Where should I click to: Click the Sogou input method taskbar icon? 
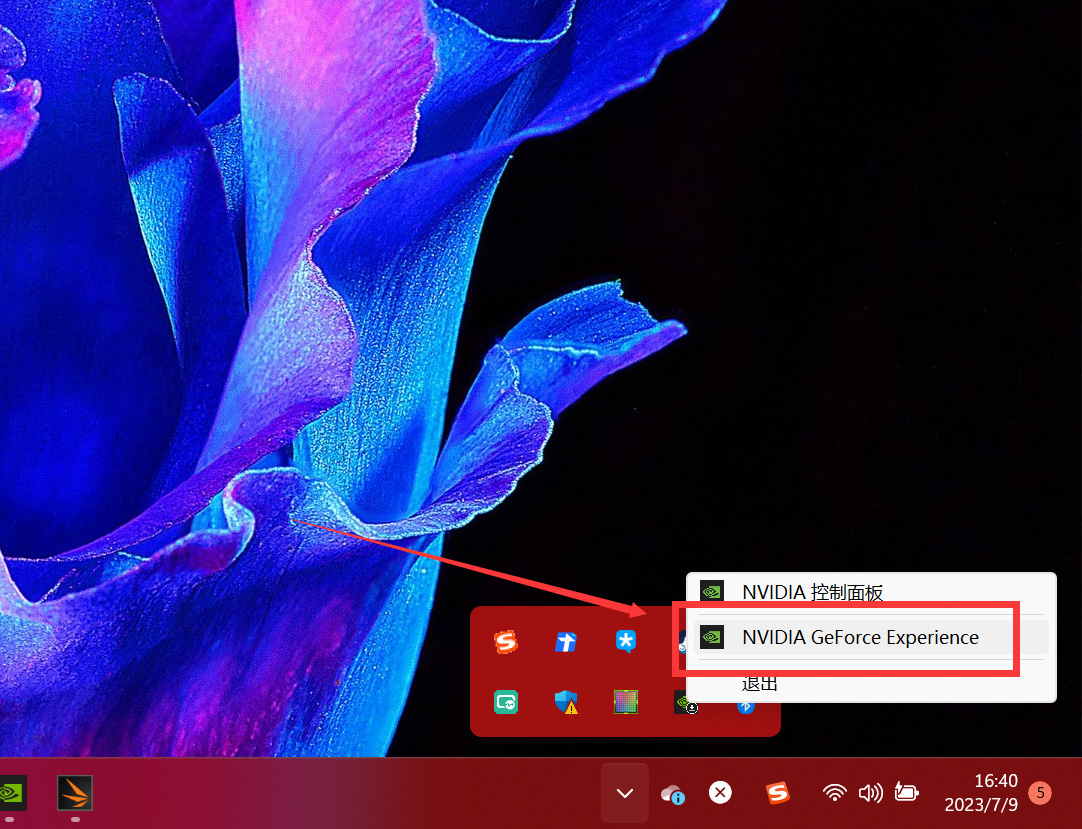(778, 793)
